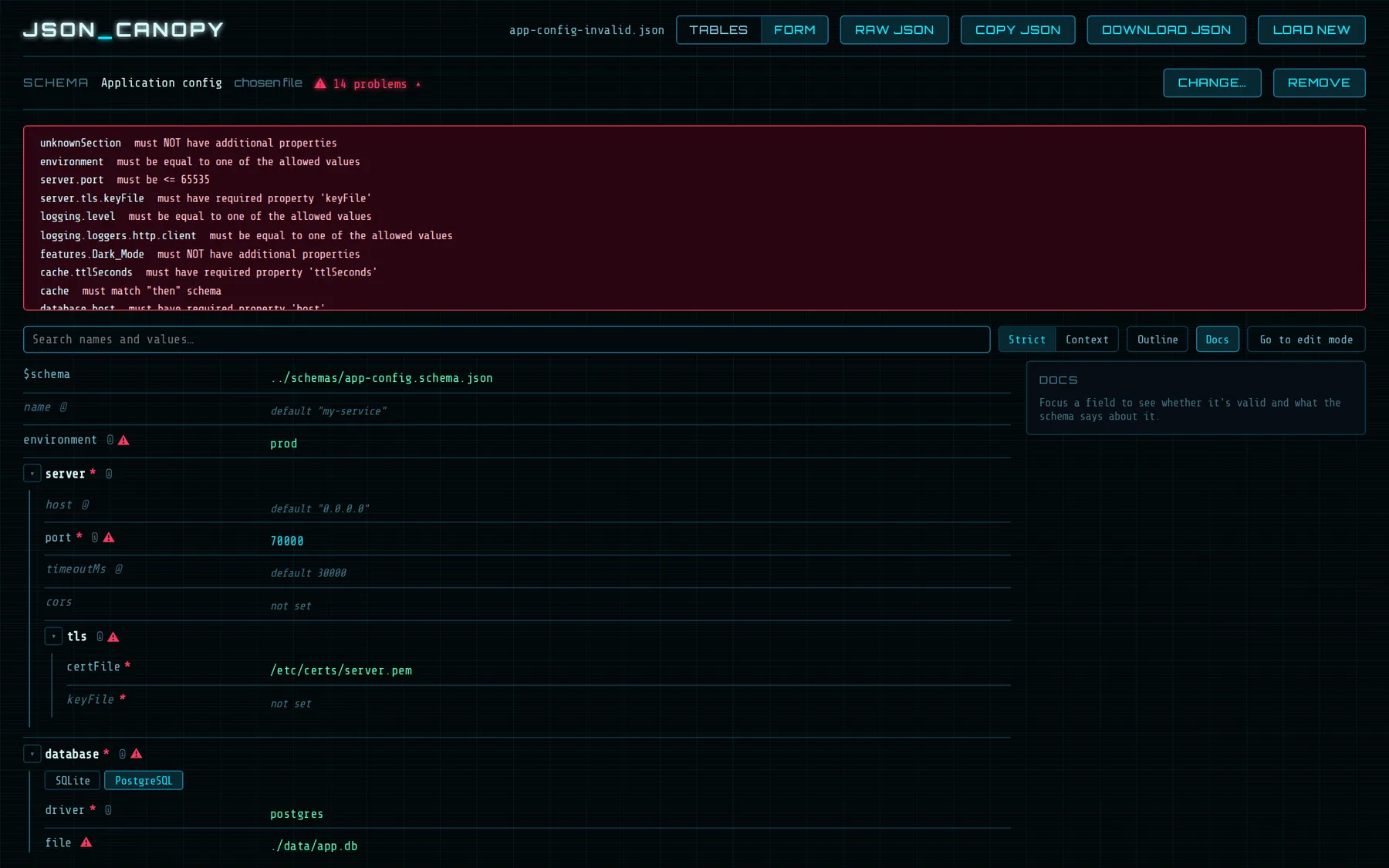Click the warning icon beside tls
Screen dimensions: 1389x868
[113, 637]
